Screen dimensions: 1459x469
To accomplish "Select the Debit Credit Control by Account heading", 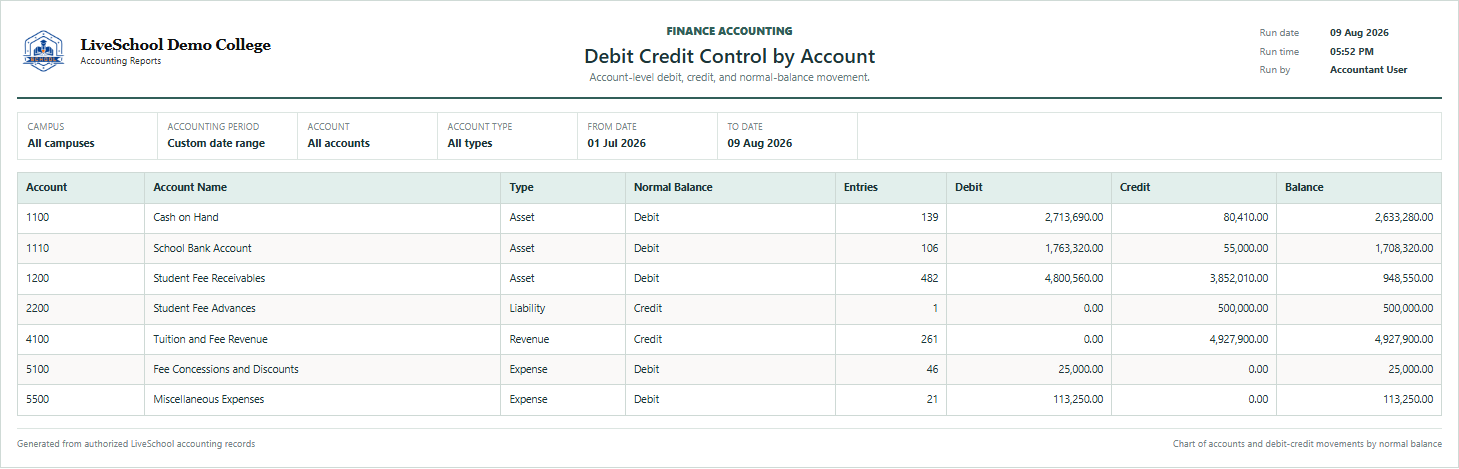I will pos(729,56).
